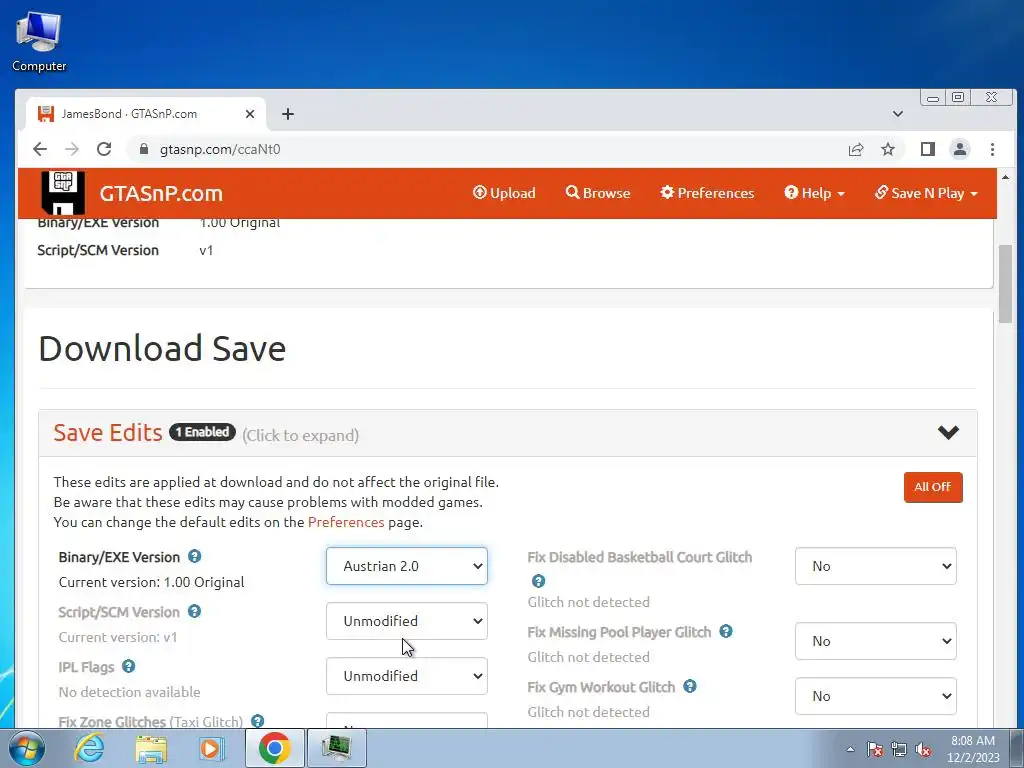
Task: Open the Upload page in navbar
Action: [x=504, y=193]
